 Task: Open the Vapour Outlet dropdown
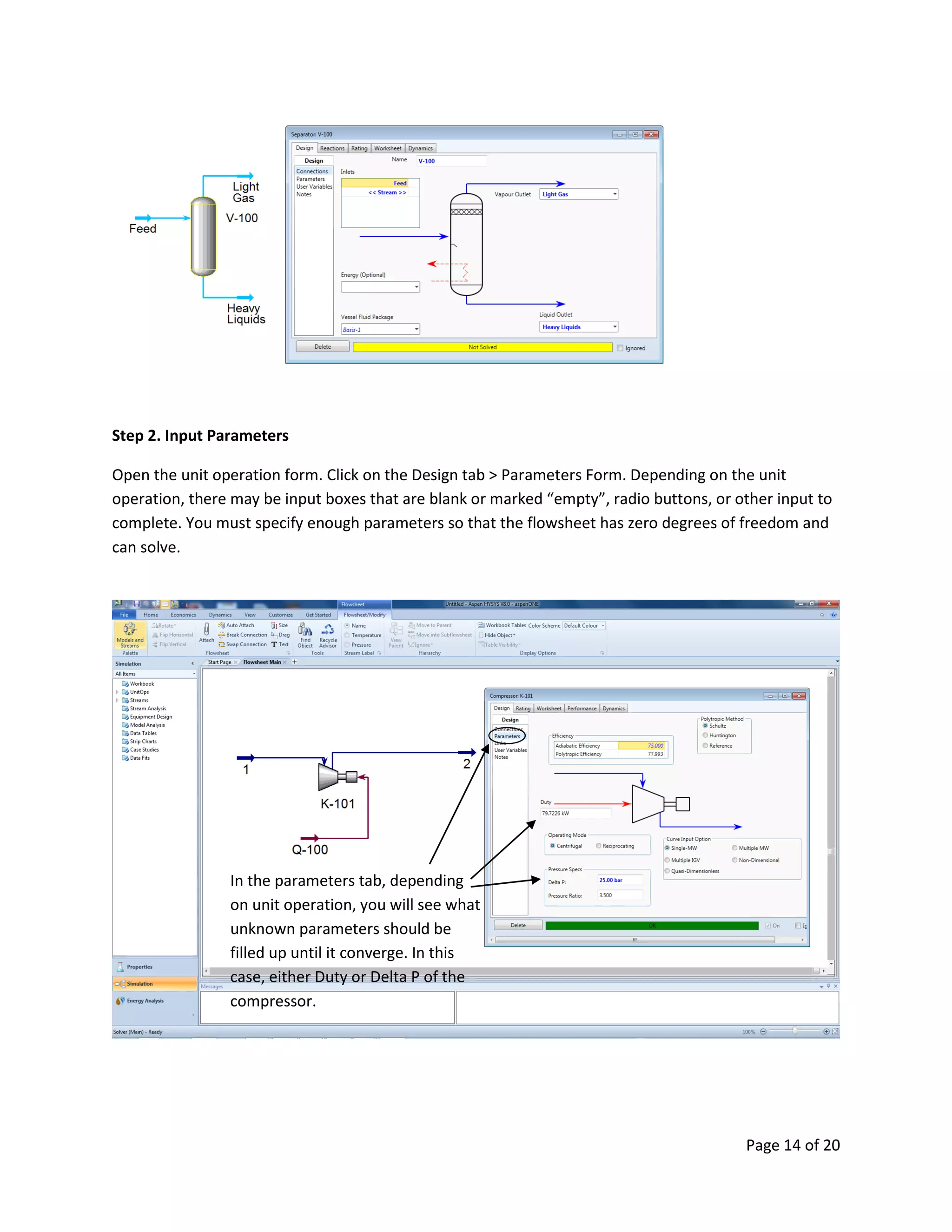click(x=615, y=194)
